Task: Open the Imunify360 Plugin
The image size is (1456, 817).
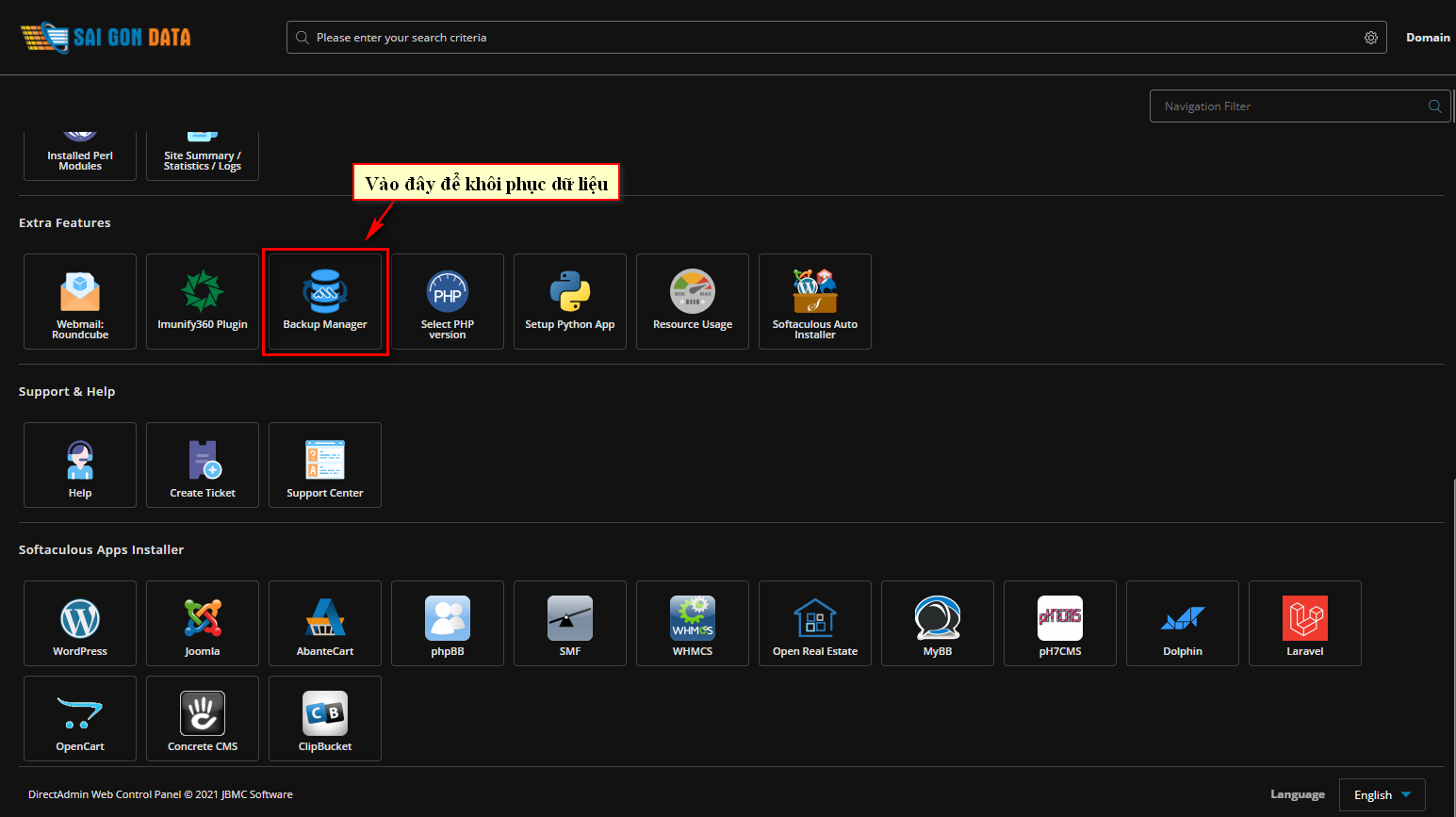Action: (203, 302)
